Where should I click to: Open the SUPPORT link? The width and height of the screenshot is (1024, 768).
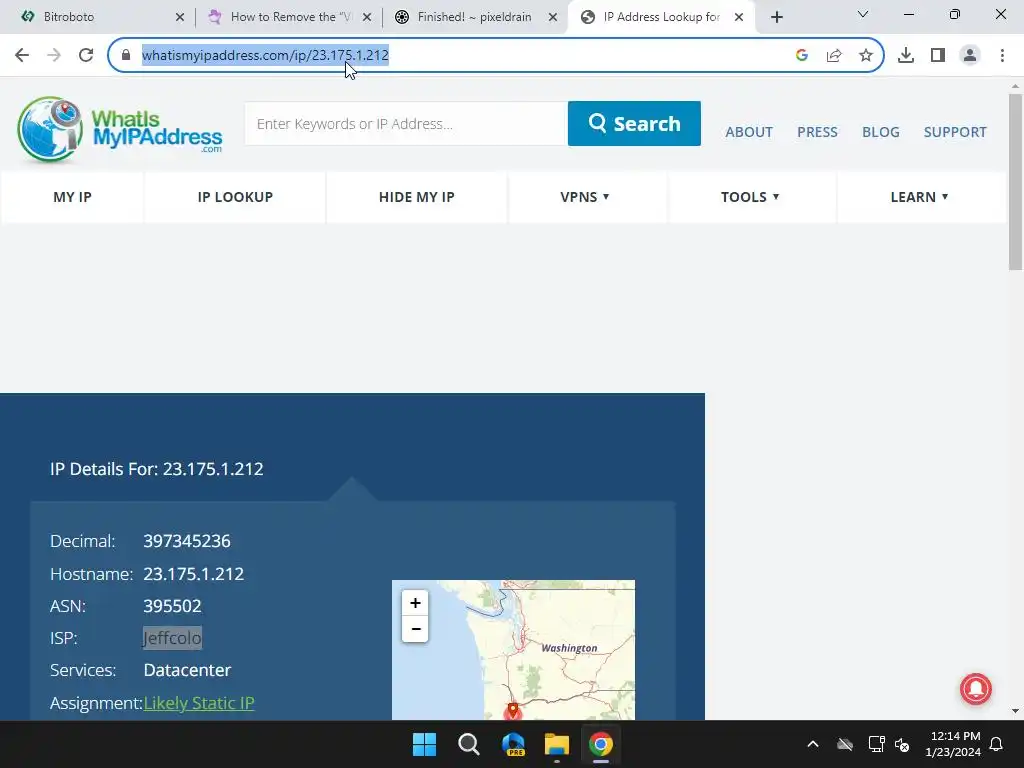click(x=955, y=132)
